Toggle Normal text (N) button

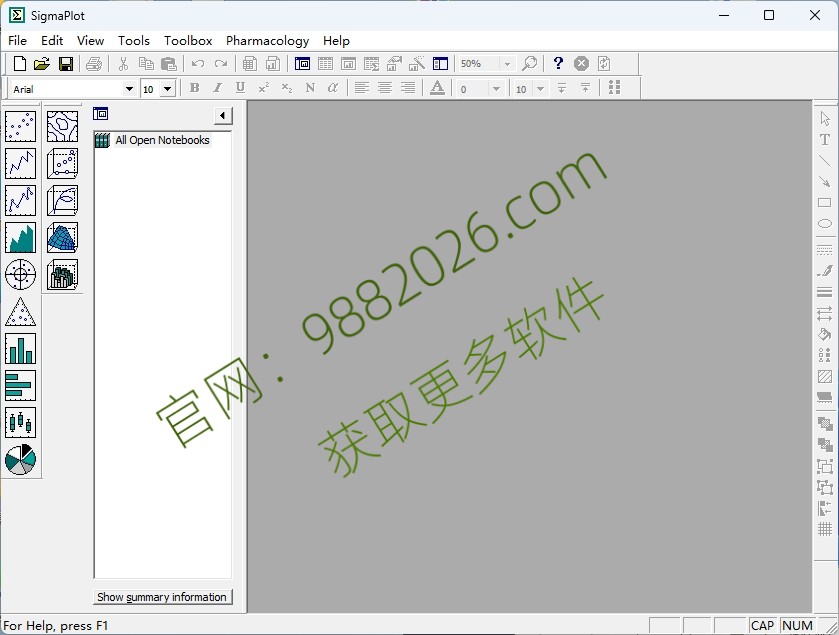point(310,88)
